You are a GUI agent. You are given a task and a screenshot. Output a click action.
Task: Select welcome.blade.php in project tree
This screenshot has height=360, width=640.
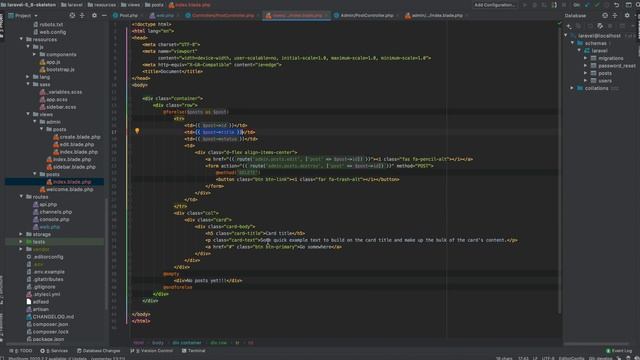point(66,189)
